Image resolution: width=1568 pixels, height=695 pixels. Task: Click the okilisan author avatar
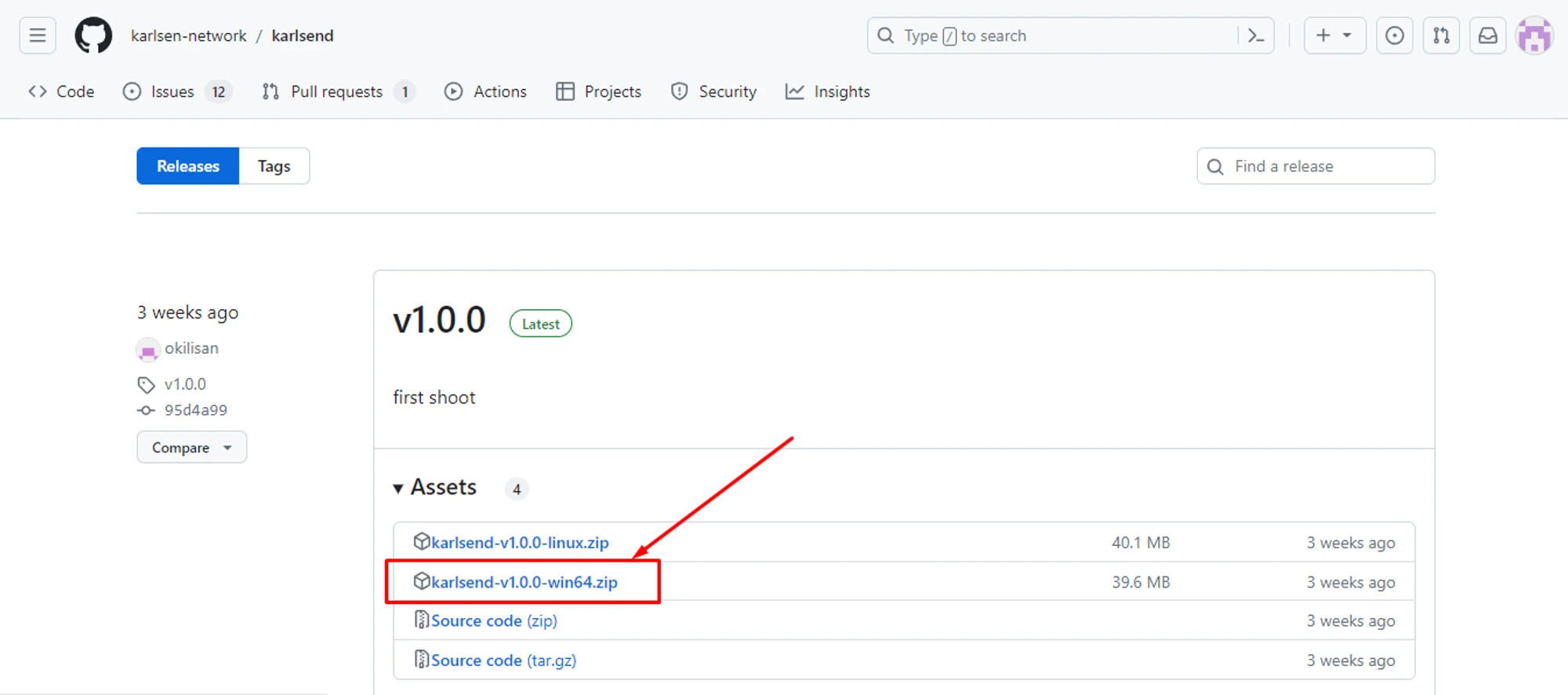(x=148, y=349)
